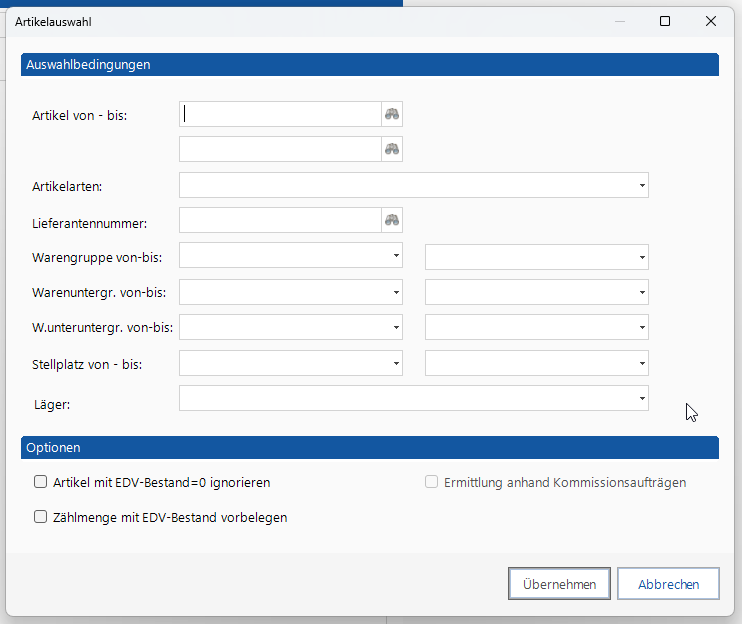Close the Artikelauswahl dialog
The height and width of the screenshot is (624, 742).
coord(711,21)
